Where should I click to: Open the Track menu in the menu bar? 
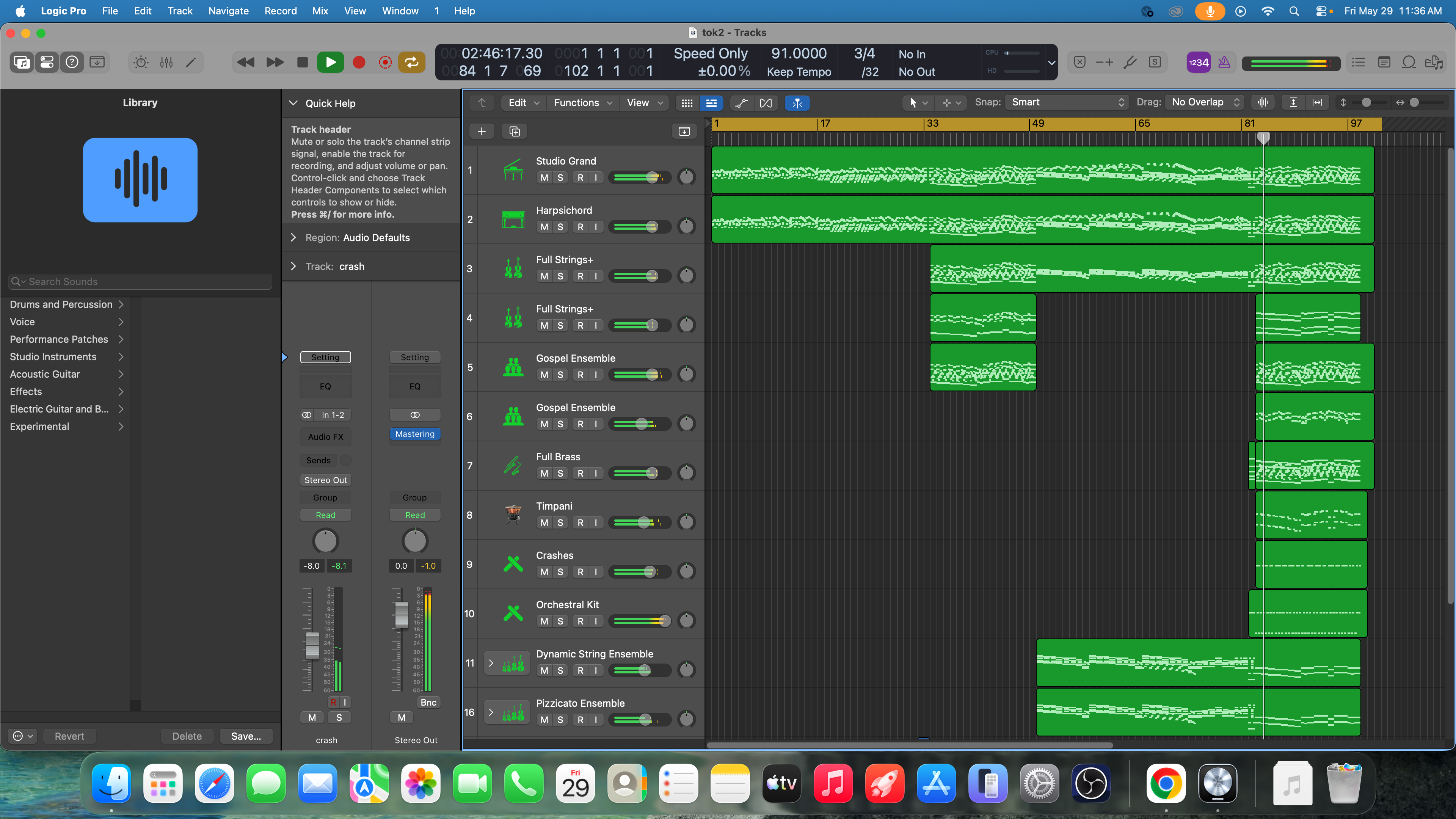[180, 11]
